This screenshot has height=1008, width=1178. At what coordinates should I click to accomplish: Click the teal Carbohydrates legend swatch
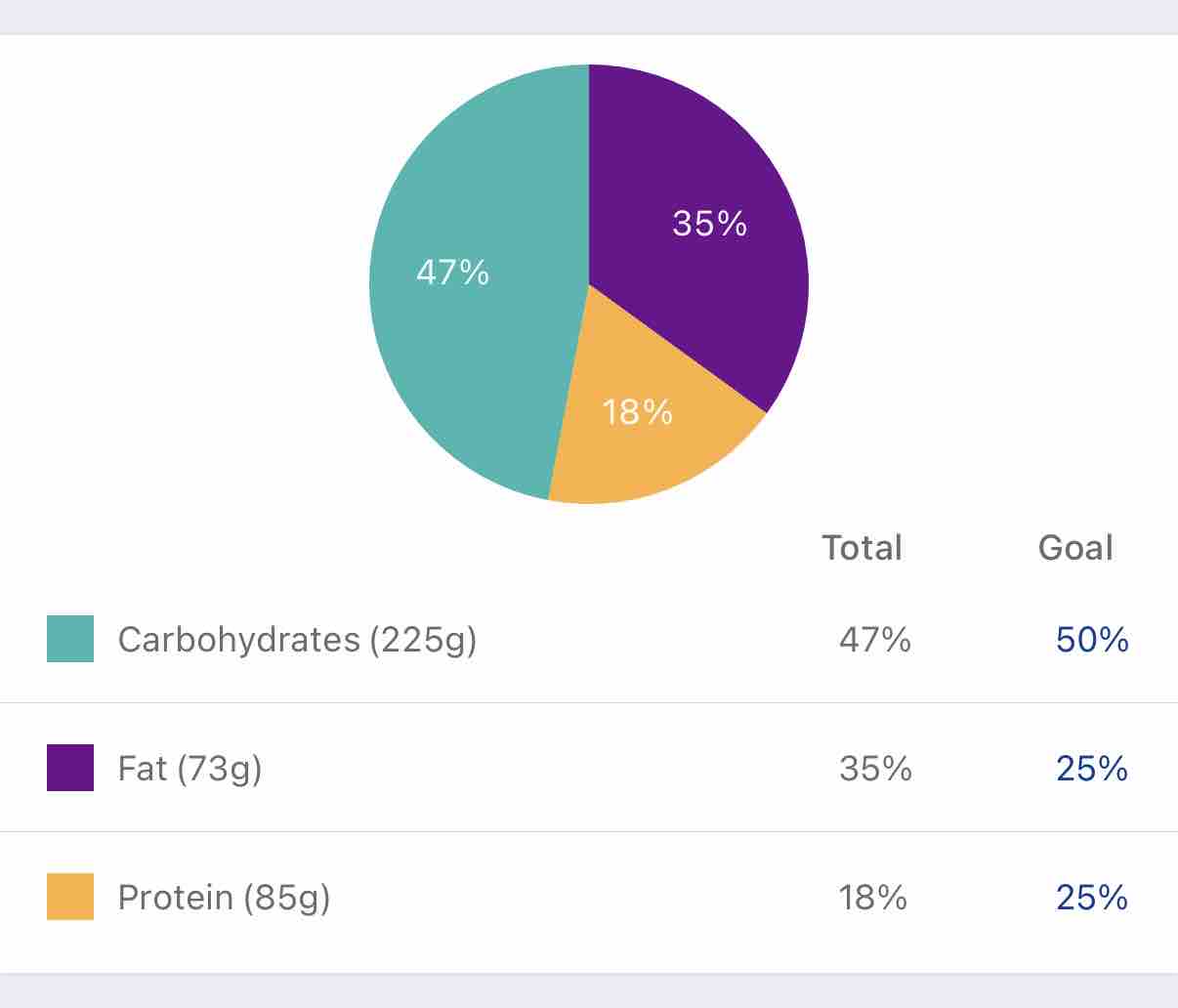click(x=70, y=639)
